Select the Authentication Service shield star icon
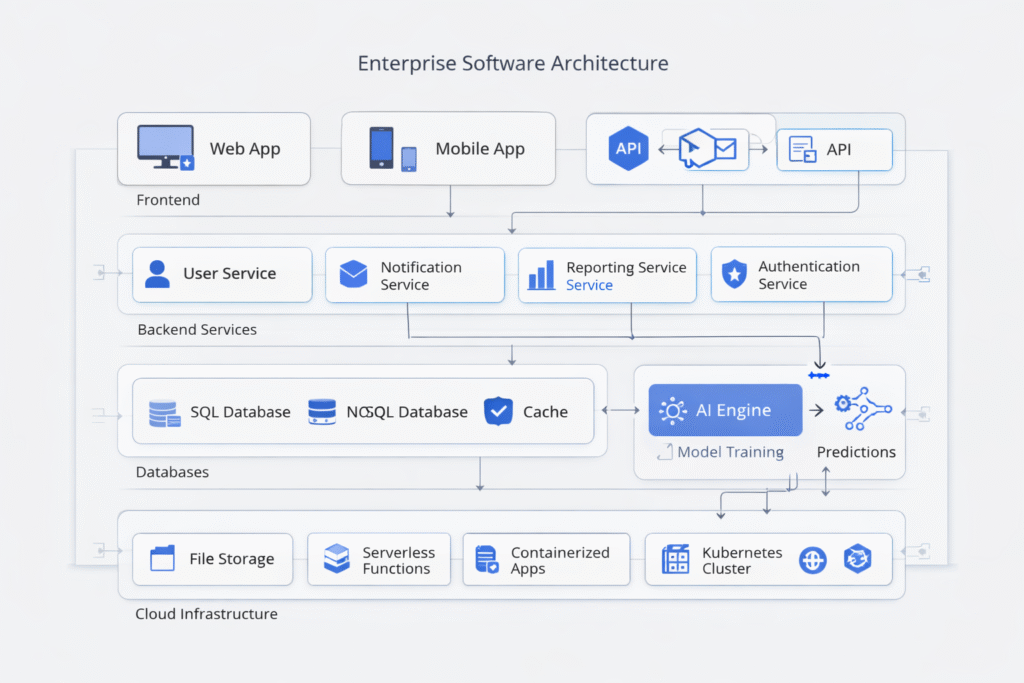Viewport: 1024px width, 683px height. click(x=735, y=274)
